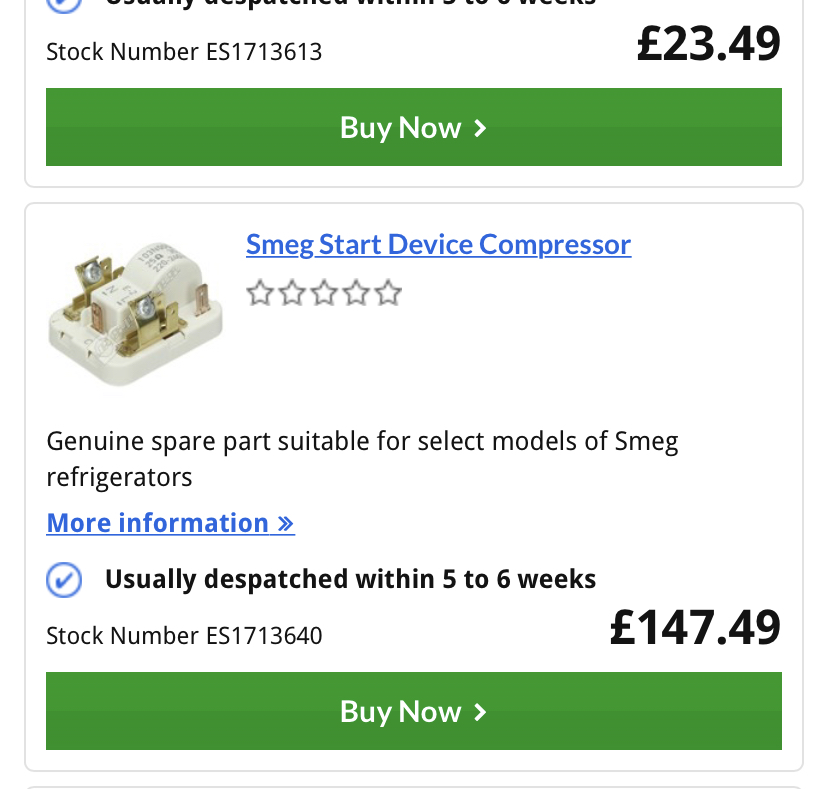Click the arrow on the upper Buy Now button
Image resolution: width=828 pixels, height=789 pixels.
[480, 128]
